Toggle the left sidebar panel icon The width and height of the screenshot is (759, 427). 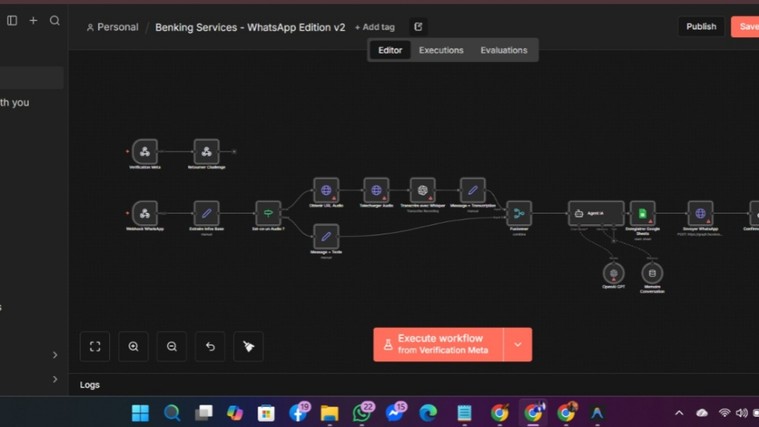(12, 20)
